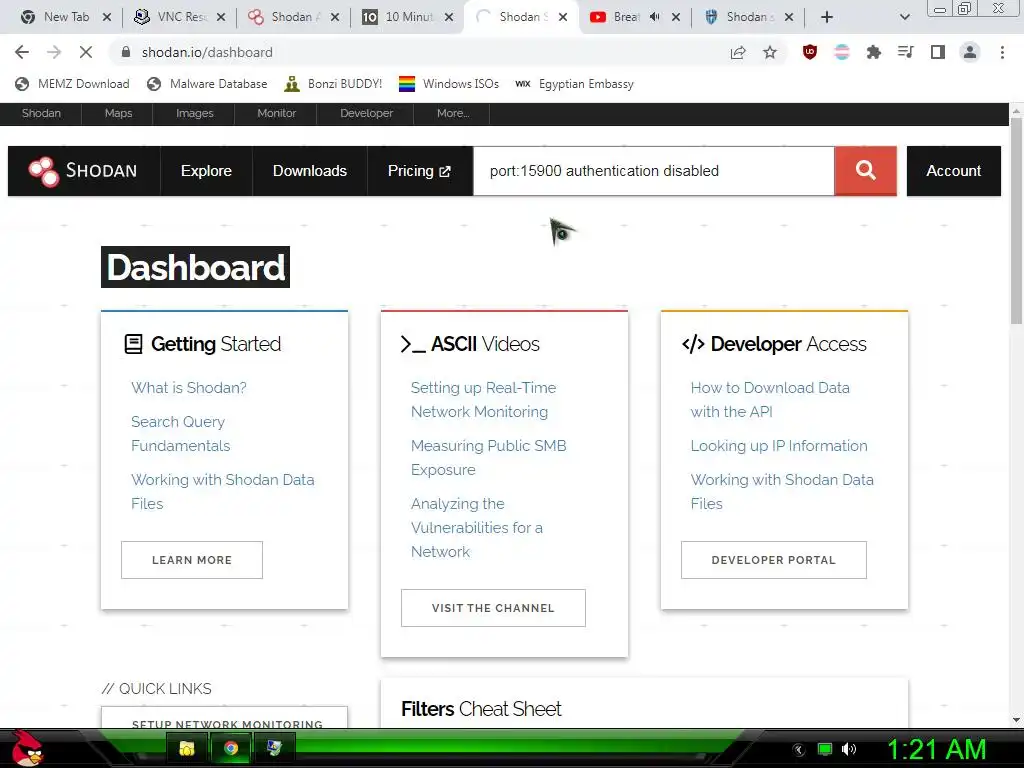This screenshot has width=1024, height=768.
Task: View site info via the lock icon
Action: click(x=126, y=52)
